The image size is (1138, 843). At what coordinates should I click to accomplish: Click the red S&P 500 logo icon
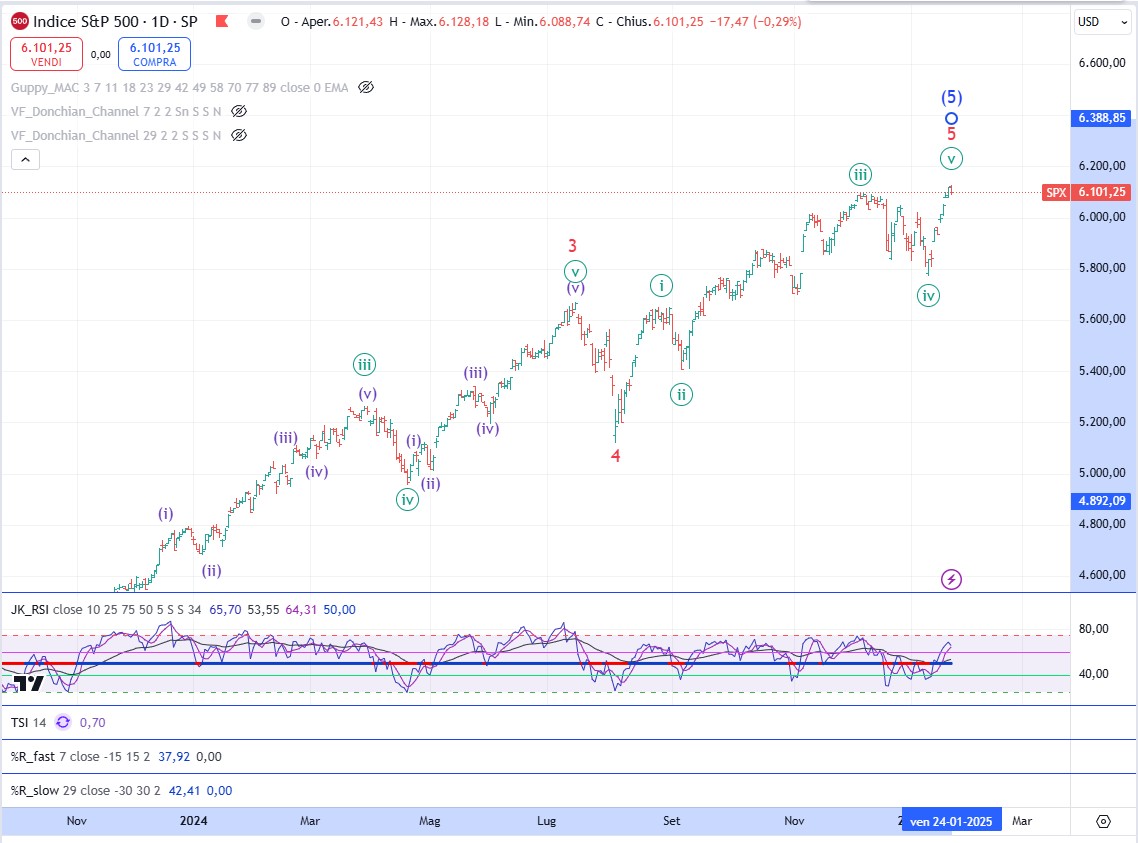pos(20,21)
